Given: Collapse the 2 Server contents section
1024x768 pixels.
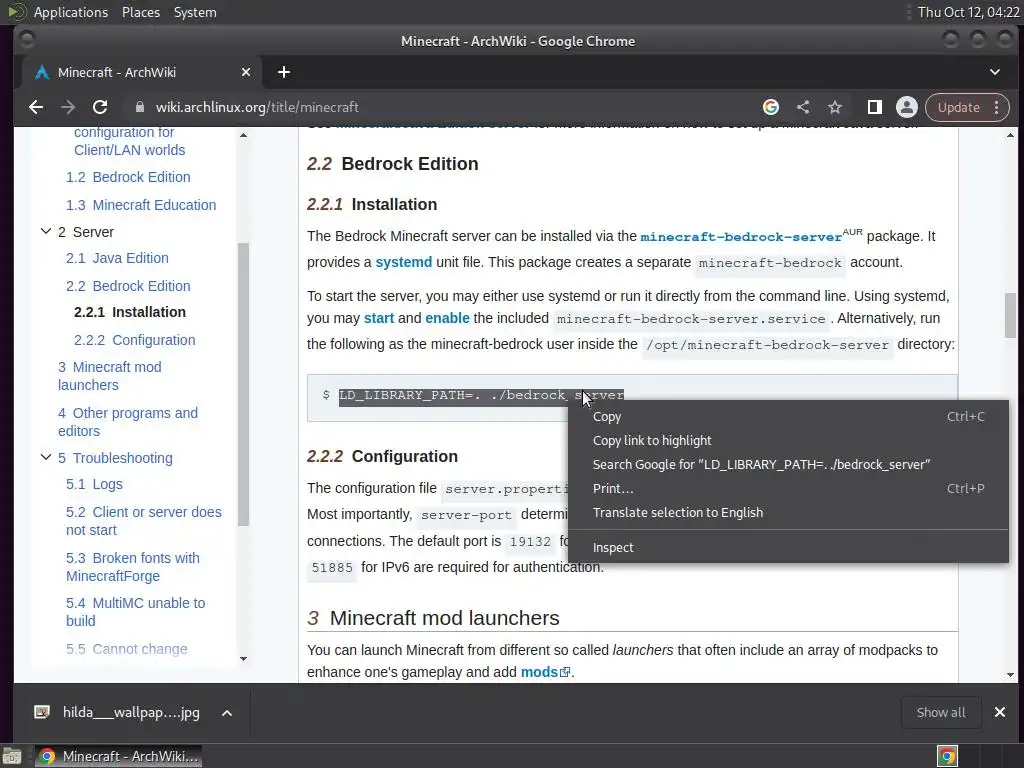Looking at the screenshot, I should 46,231.
